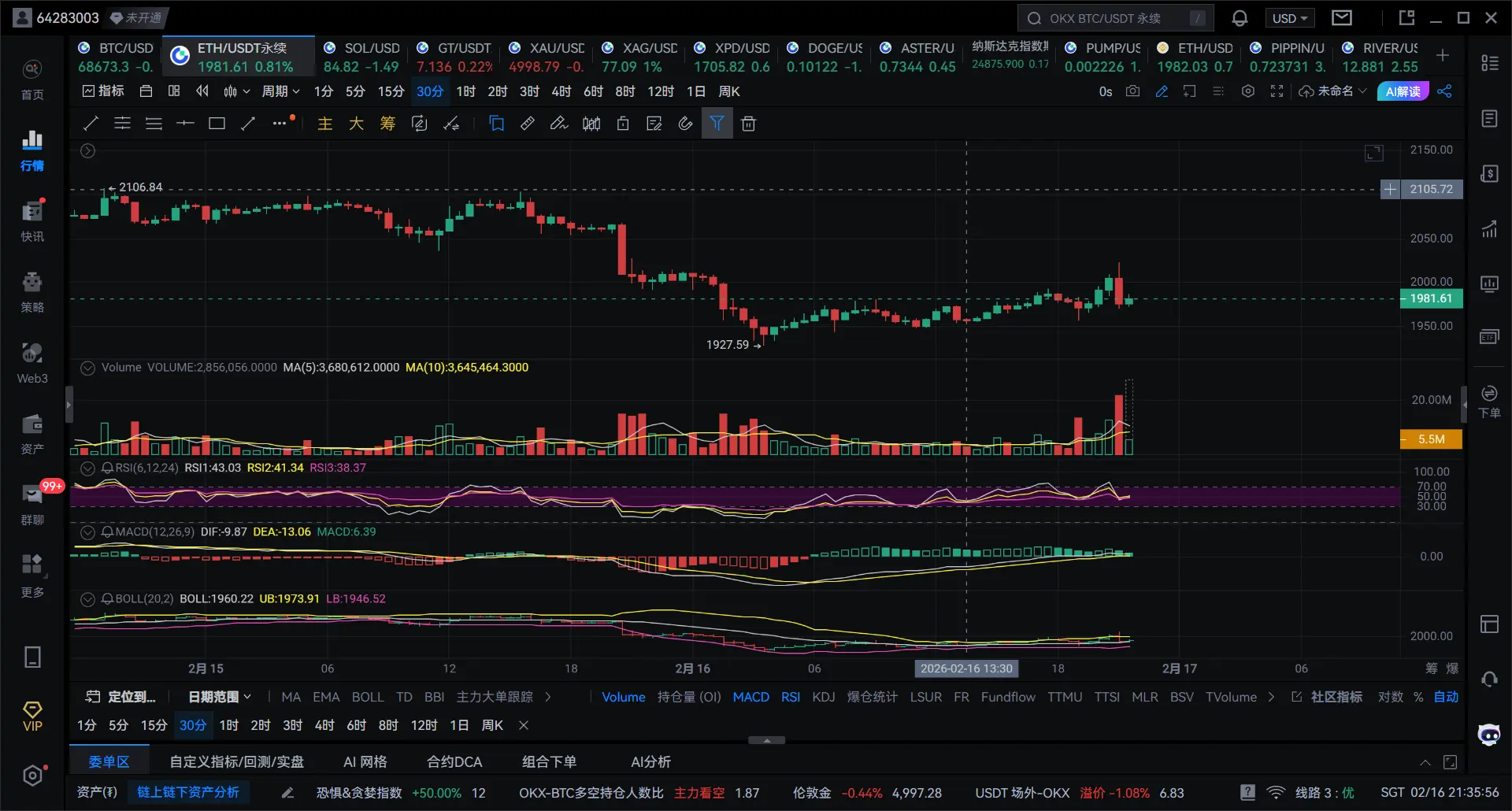Open the settings hexagon icon in sidebar
1512x811 pixels.
coord(32,776)
